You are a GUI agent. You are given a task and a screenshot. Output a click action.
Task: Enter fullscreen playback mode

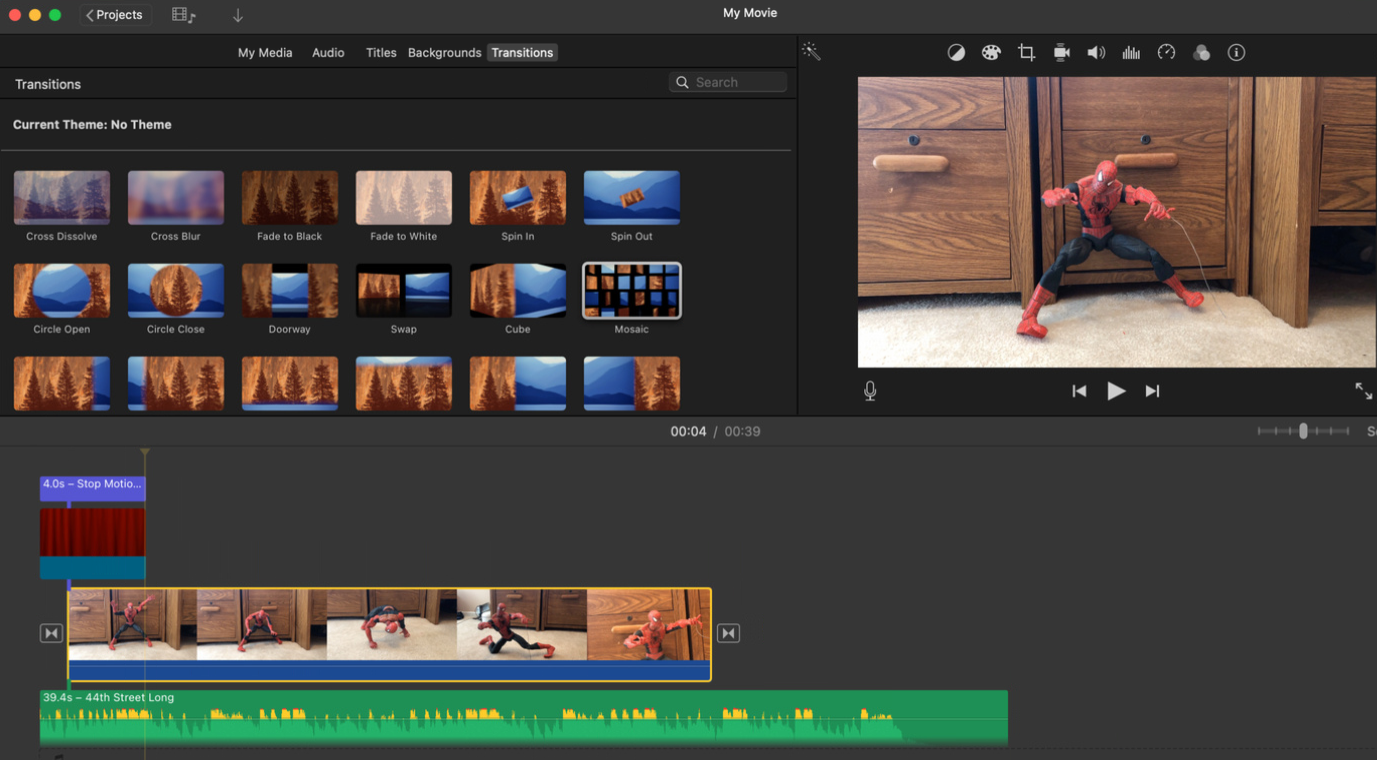point(1363,391)
